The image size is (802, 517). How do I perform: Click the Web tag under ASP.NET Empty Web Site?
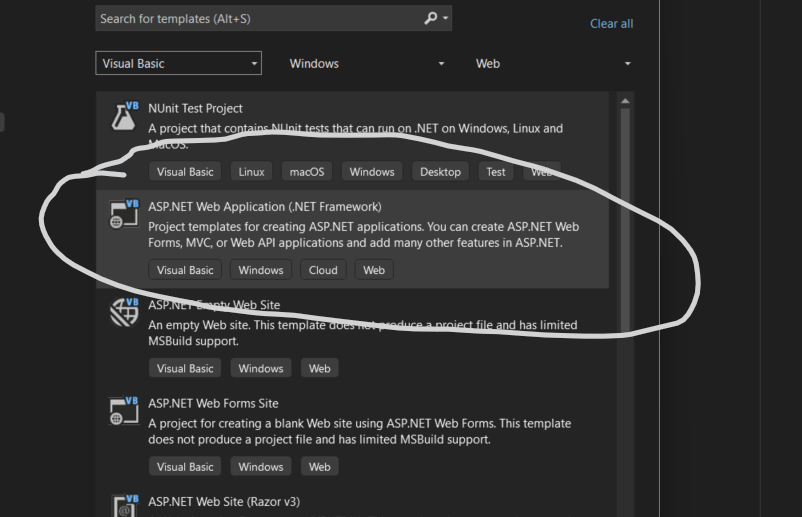[320, 368]
